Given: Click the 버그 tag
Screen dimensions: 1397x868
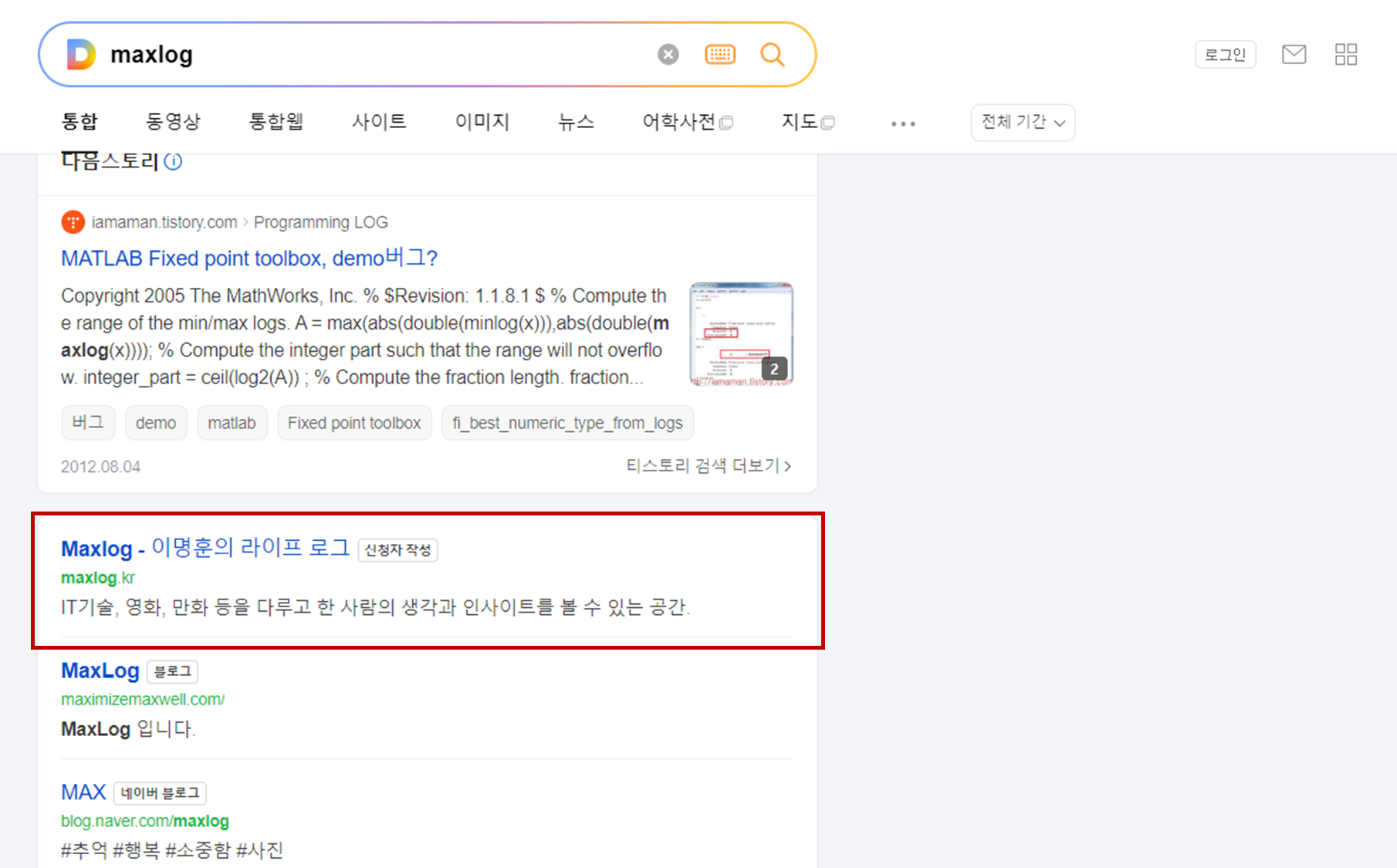Looking at the screenshot, I should point(88,423).
